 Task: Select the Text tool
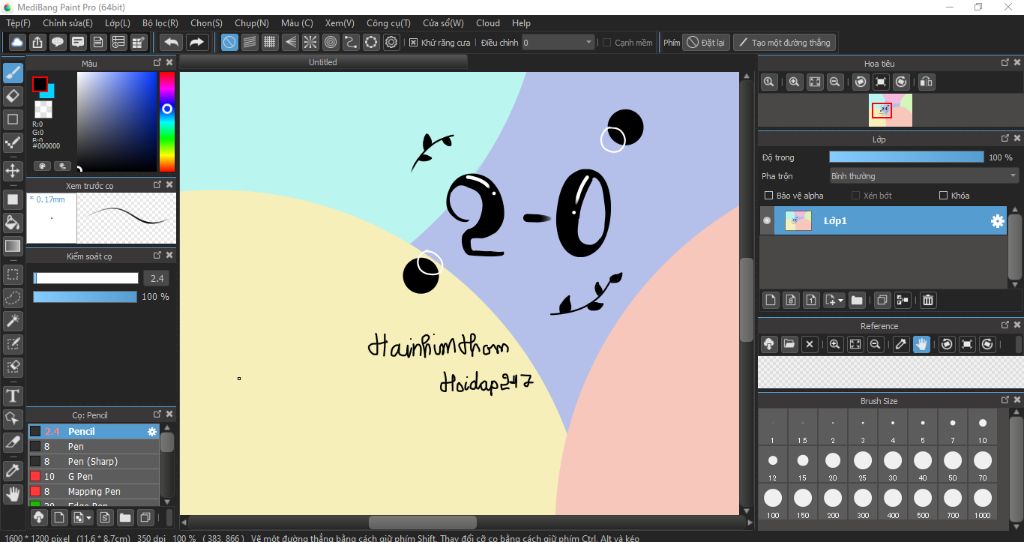[12, 396]
